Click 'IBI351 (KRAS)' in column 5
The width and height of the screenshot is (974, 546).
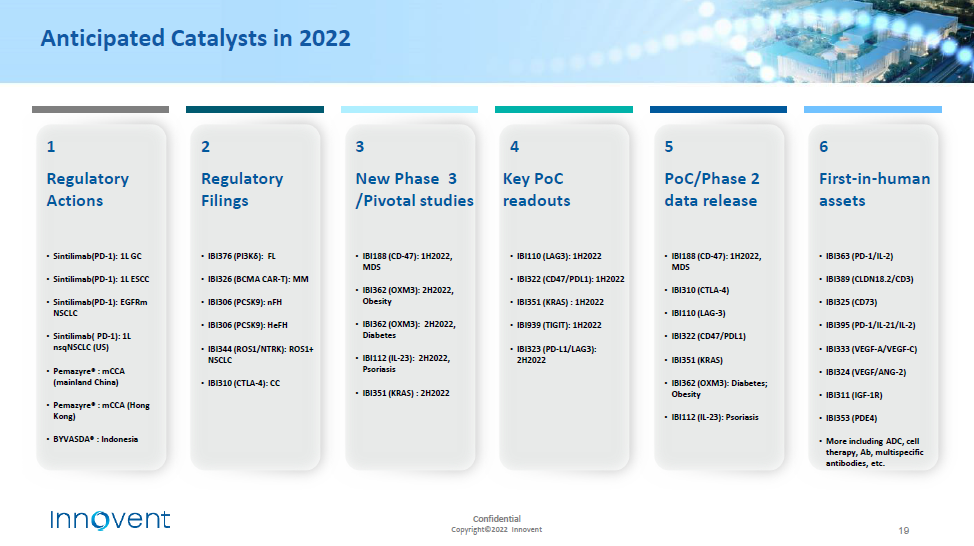pos(697,360)
